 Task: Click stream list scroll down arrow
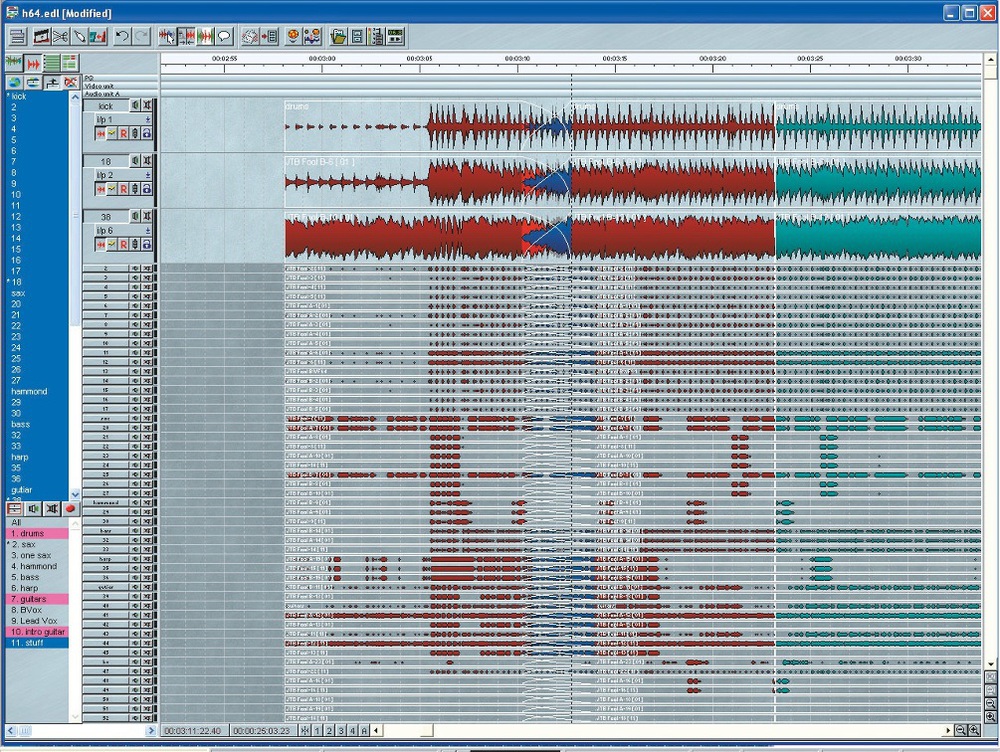[75, 494]
